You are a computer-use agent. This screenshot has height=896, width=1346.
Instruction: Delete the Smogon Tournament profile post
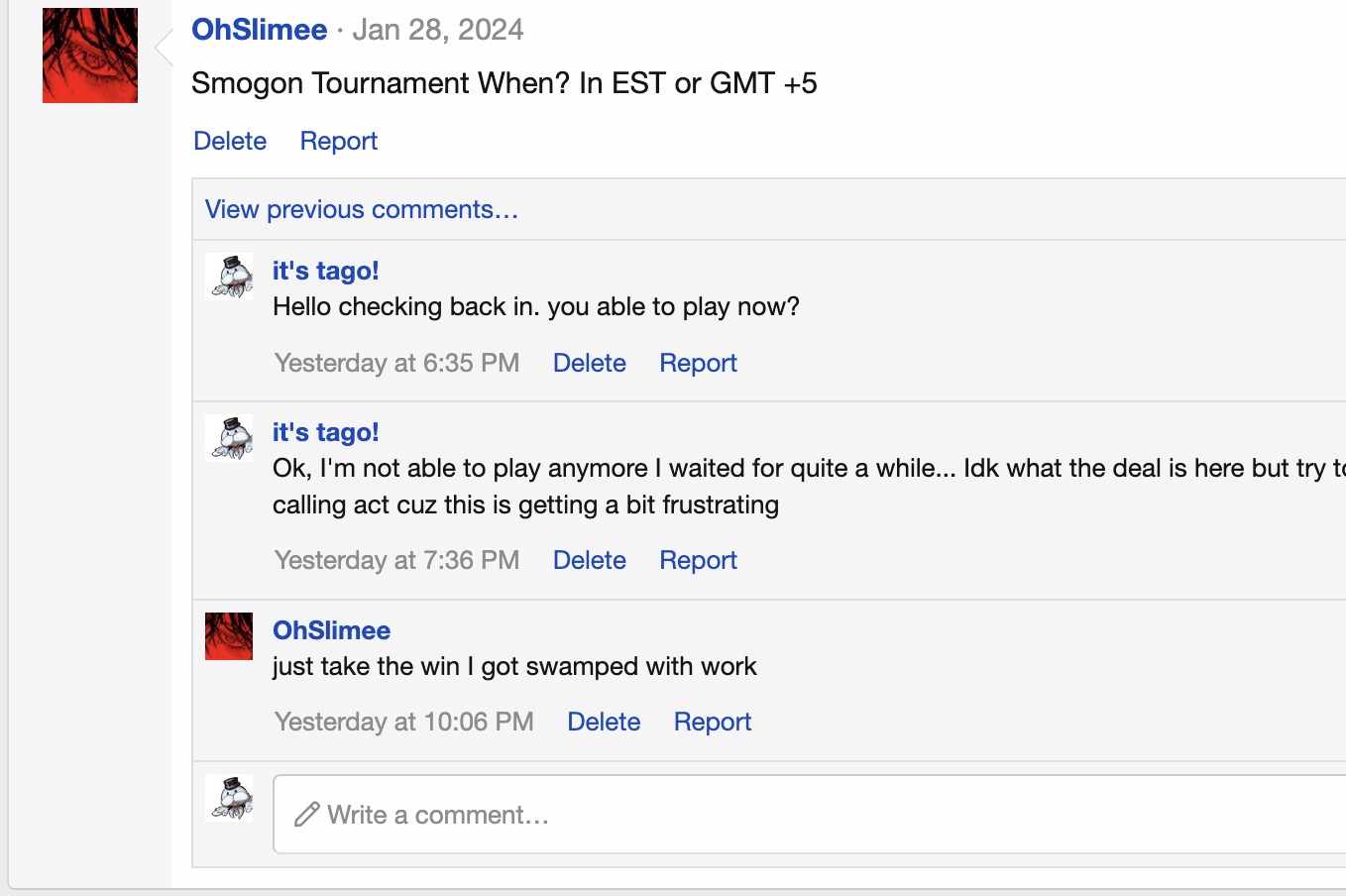click(230, 141)
